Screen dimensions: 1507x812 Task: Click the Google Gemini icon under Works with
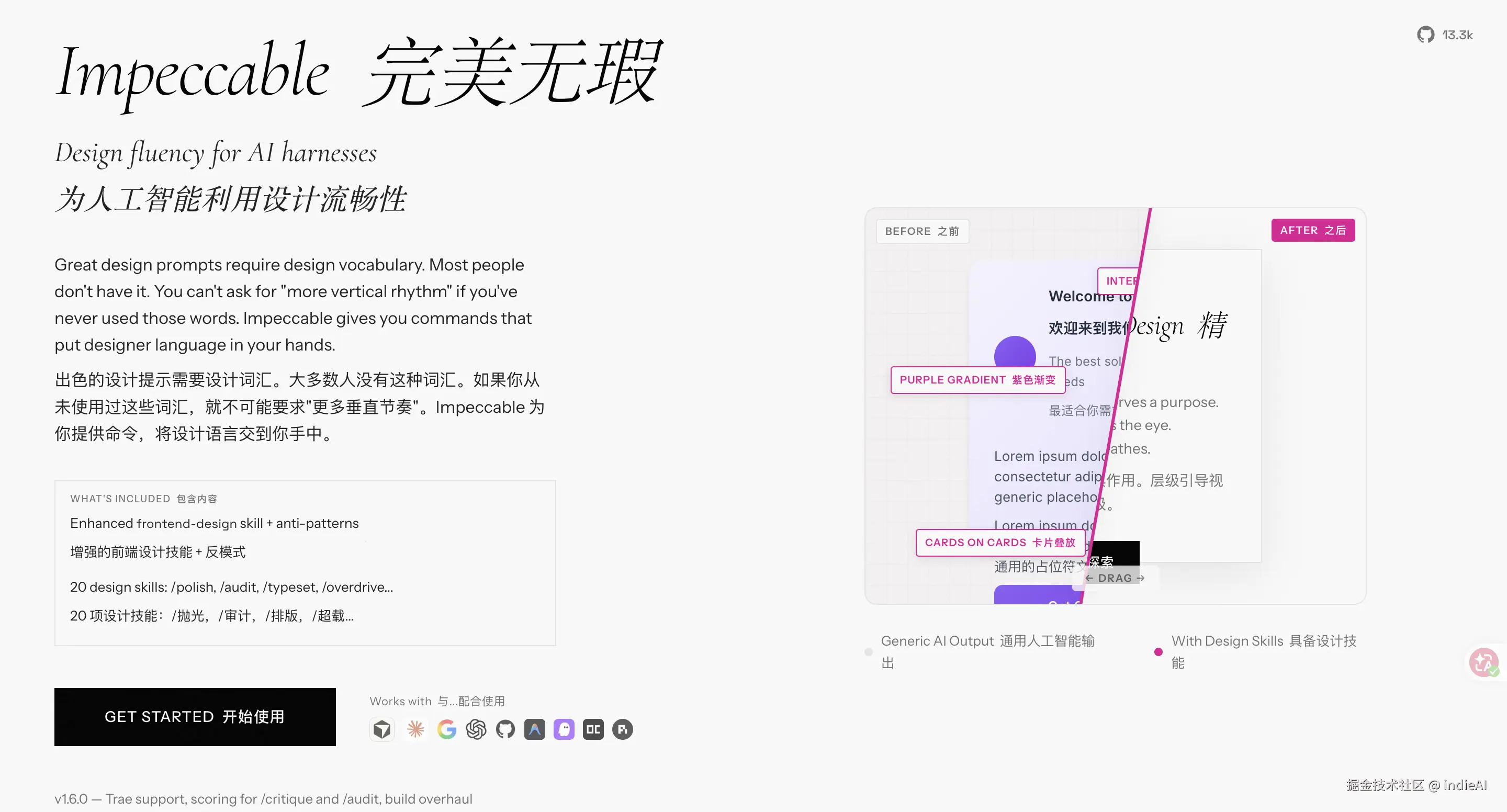click(447, 729)
